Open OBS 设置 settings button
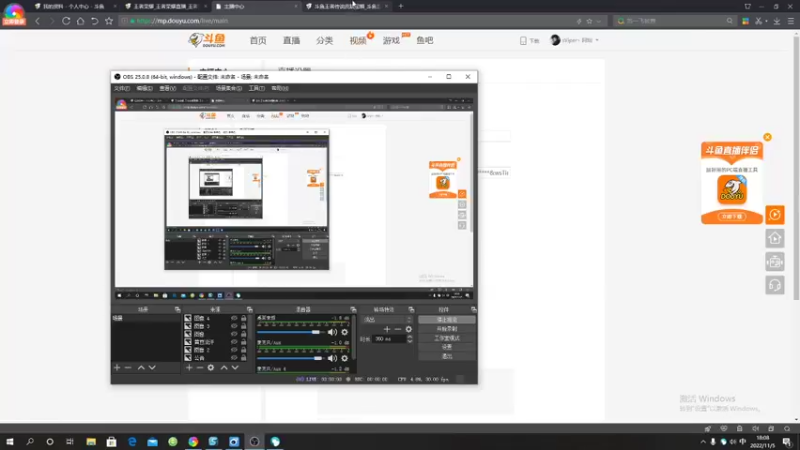The image size is (800, 450). tap(447, 347)
